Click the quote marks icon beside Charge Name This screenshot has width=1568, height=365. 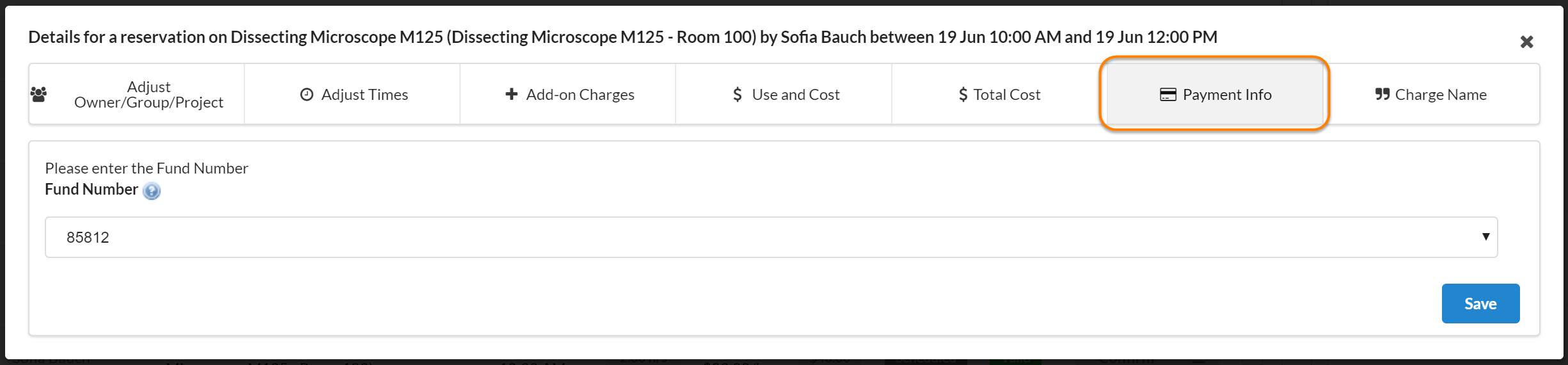1382,95
